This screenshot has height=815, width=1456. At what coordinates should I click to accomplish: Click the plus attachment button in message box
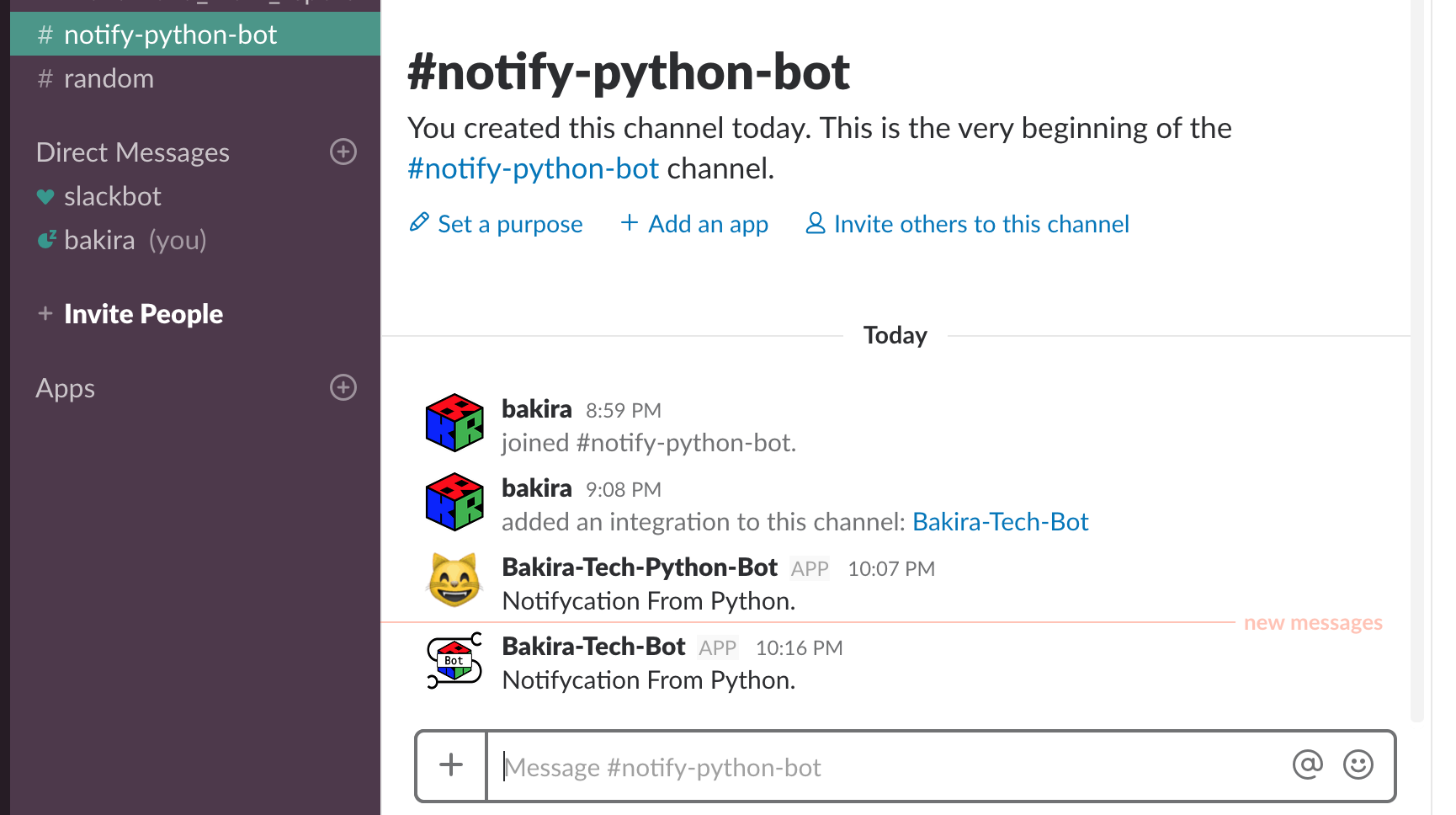[451, 765]
